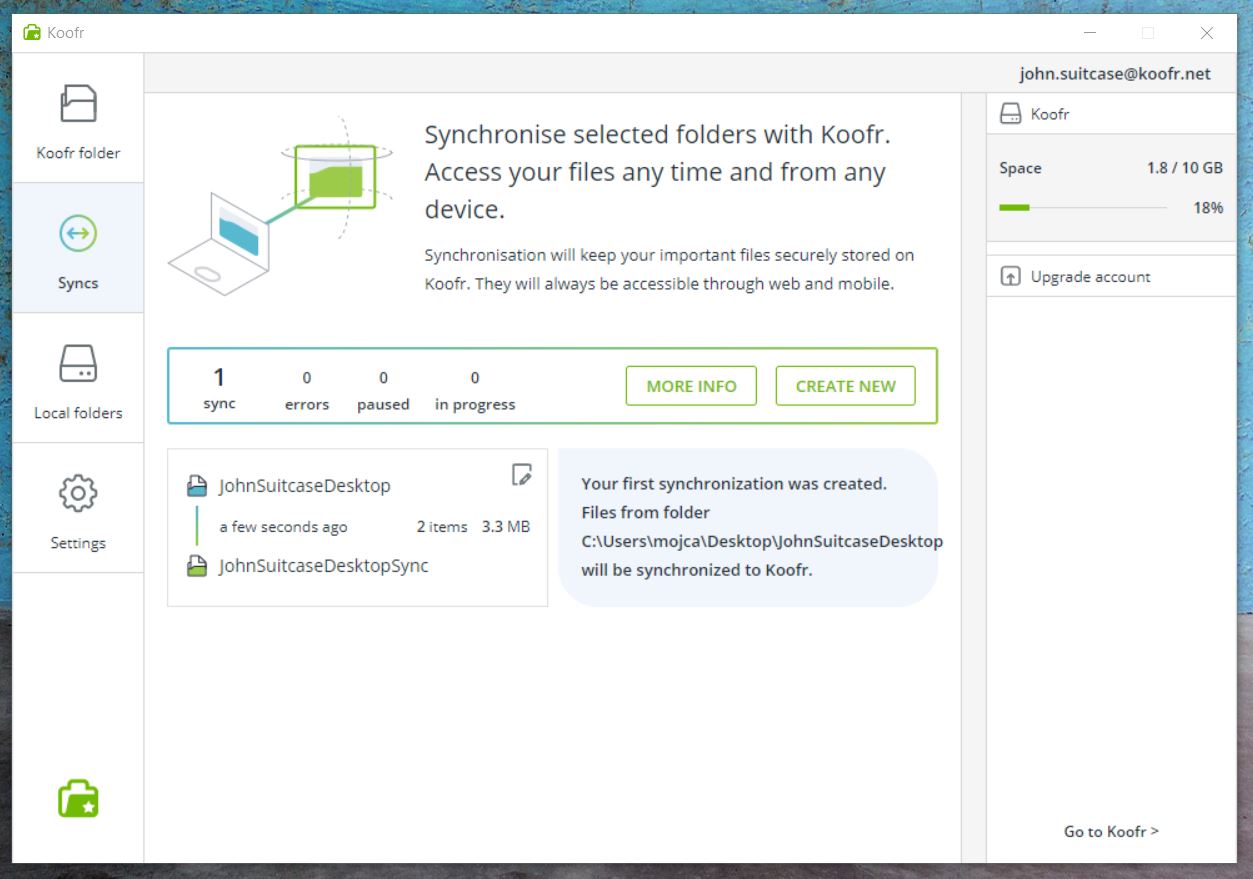
Task: Click the 0 in progress counter
Action: tap(475, 391)
